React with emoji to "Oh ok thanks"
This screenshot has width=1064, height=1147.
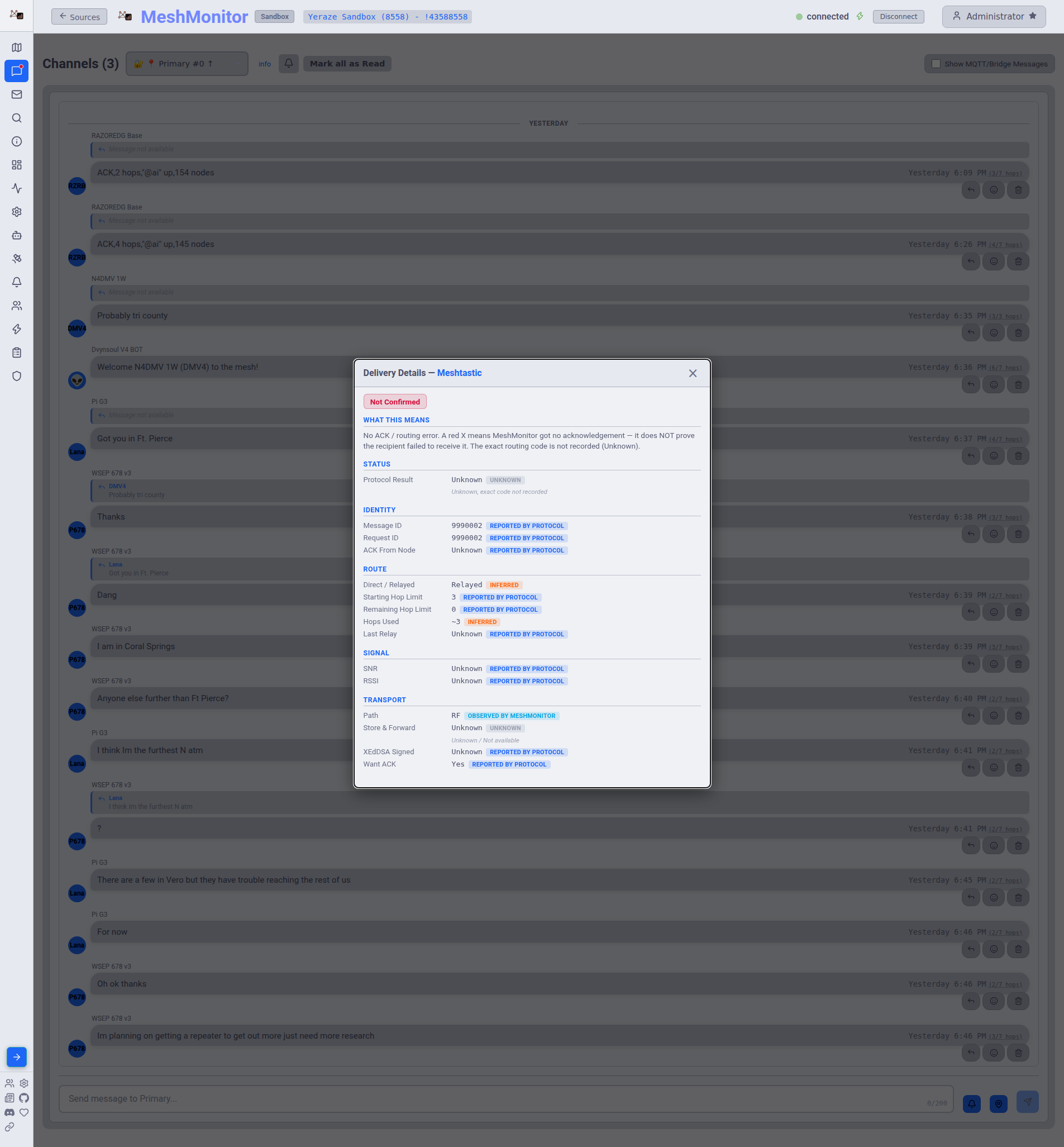pyautogui.click(x=994, y=1001)
